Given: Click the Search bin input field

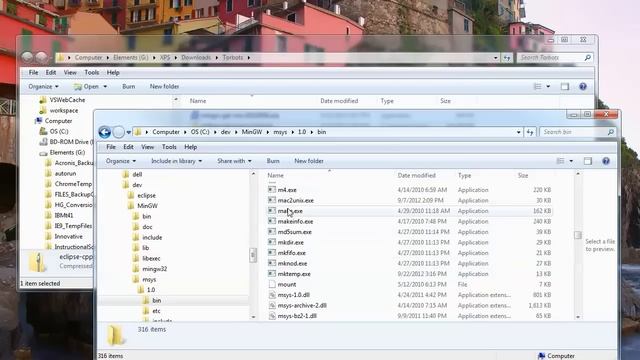Looking at the screenshot, I should [x=573, y=132].
